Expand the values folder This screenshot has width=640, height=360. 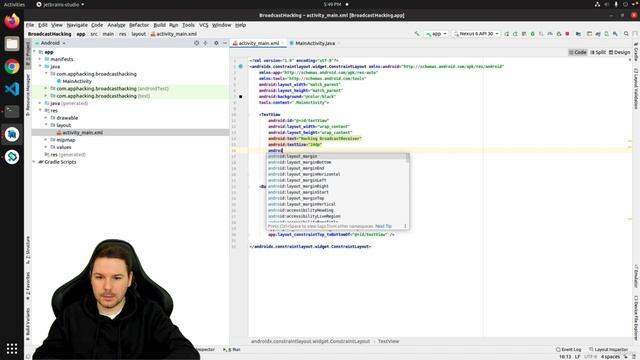[46, 147]
